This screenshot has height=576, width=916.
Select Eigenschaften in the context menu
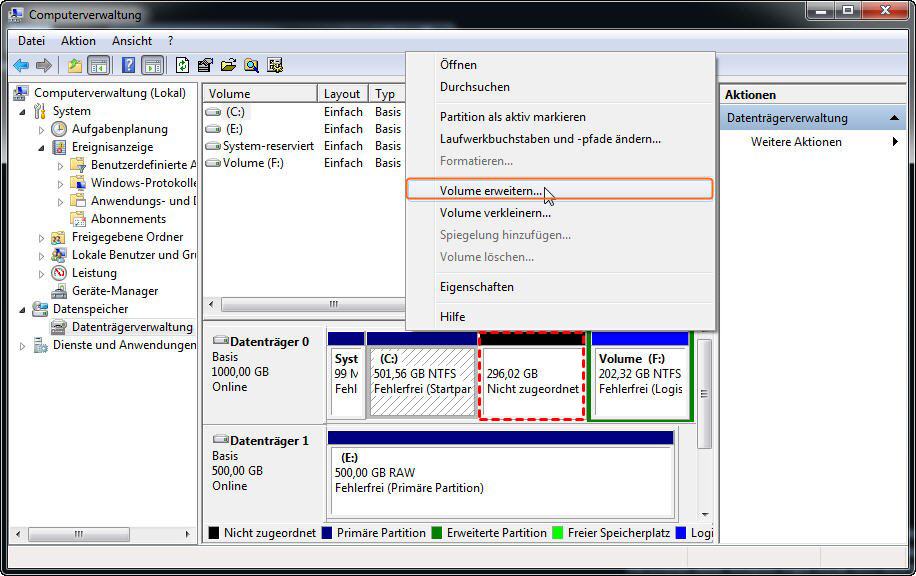click(x=477, y=287)
